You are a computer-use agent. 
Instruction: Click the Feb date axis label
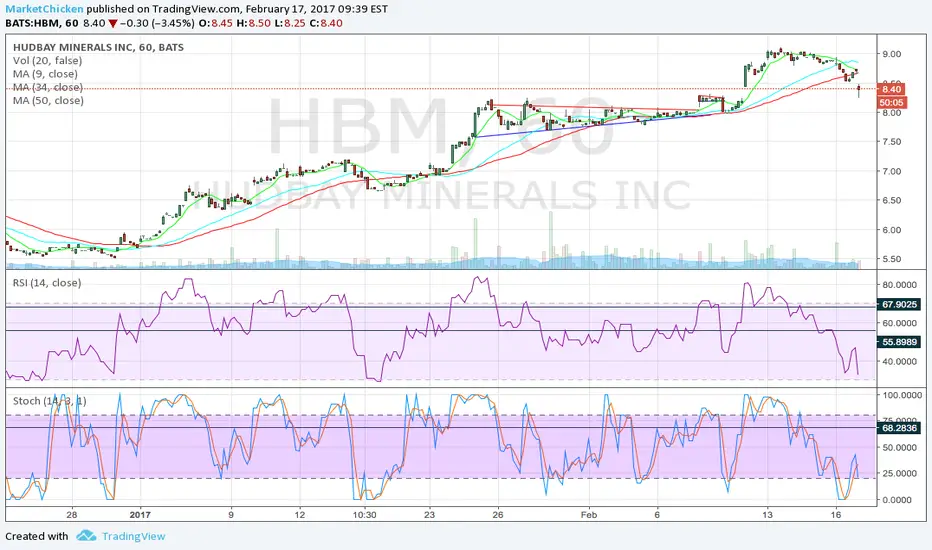click(588, 515)
